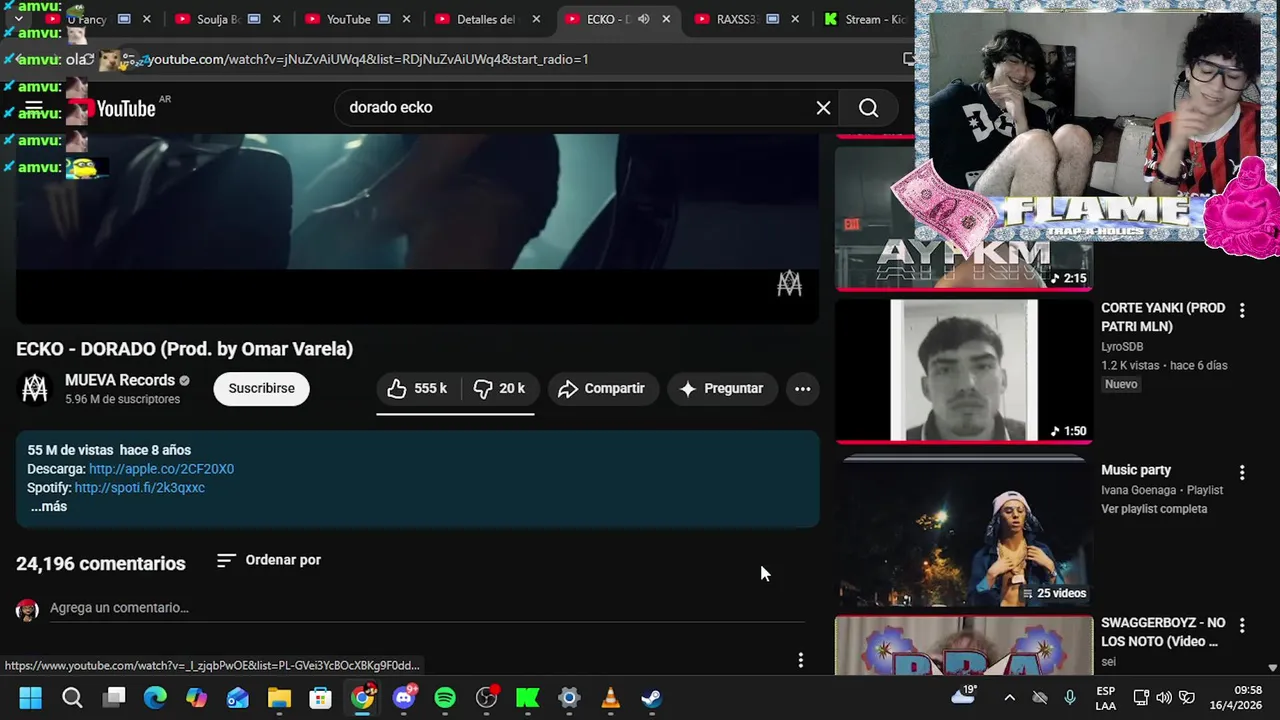The height and width of the screenshot is (720, 1280).
Task: Open MUEVA Records channel name link
Action: [120, 380]
